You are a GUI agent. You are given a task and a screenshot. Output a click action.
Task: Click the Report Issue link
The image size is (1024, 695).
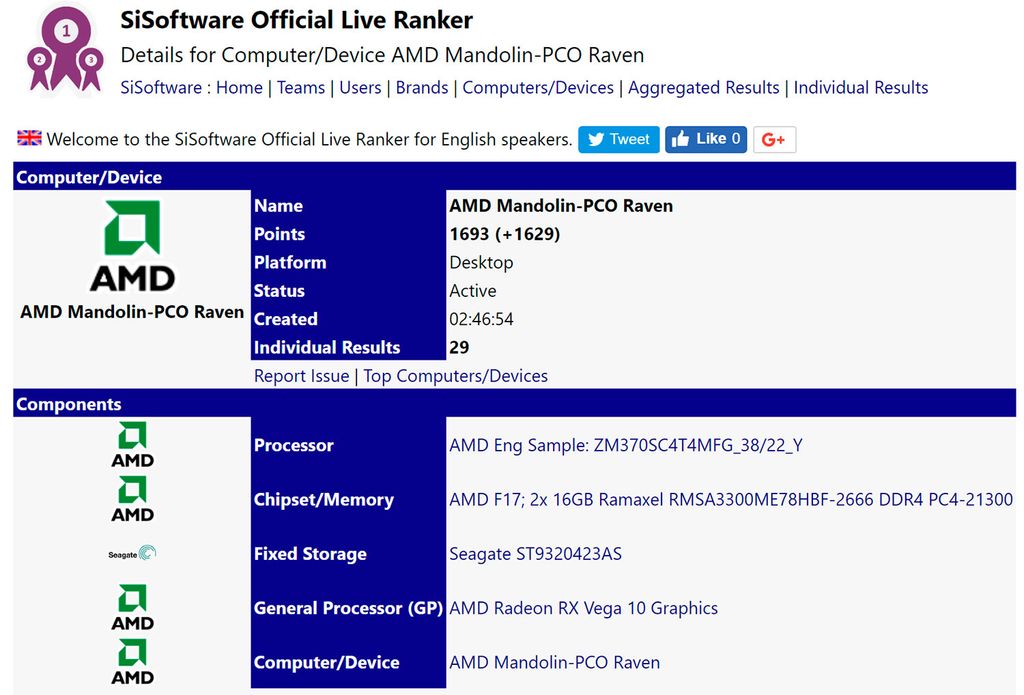tap(301, 375)
